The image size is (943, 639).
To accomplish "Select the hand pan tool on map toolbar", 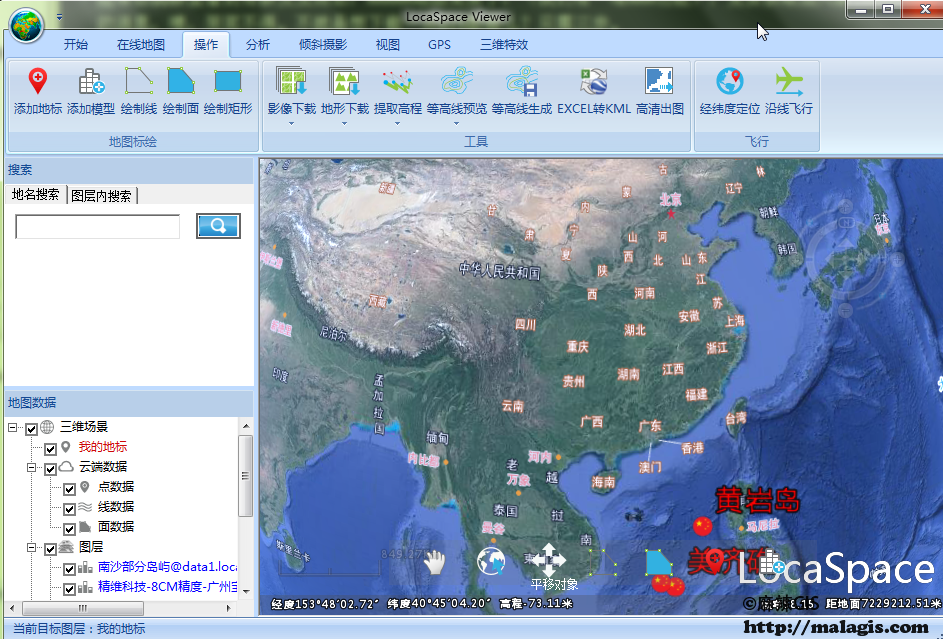I will point(434,563).
